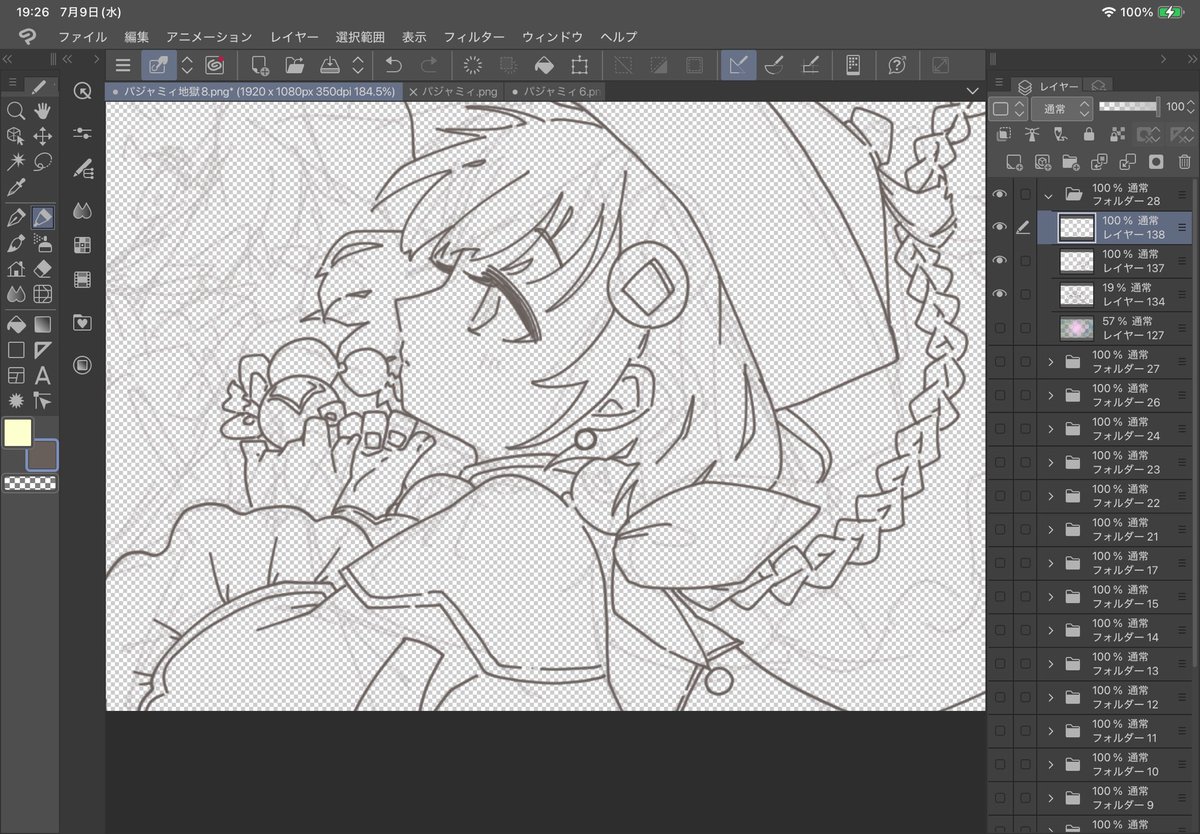The image size is (1200, 834).
Task: Open canvas tab list chevron dropdown
Action: (973, 91)
